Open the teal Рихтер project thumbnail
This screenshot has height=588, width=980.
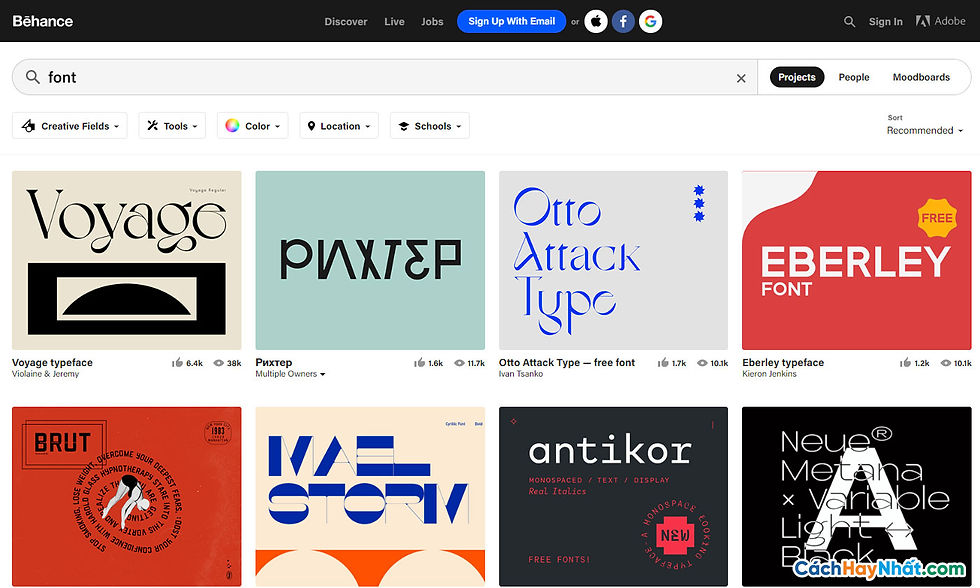(370, 261)
